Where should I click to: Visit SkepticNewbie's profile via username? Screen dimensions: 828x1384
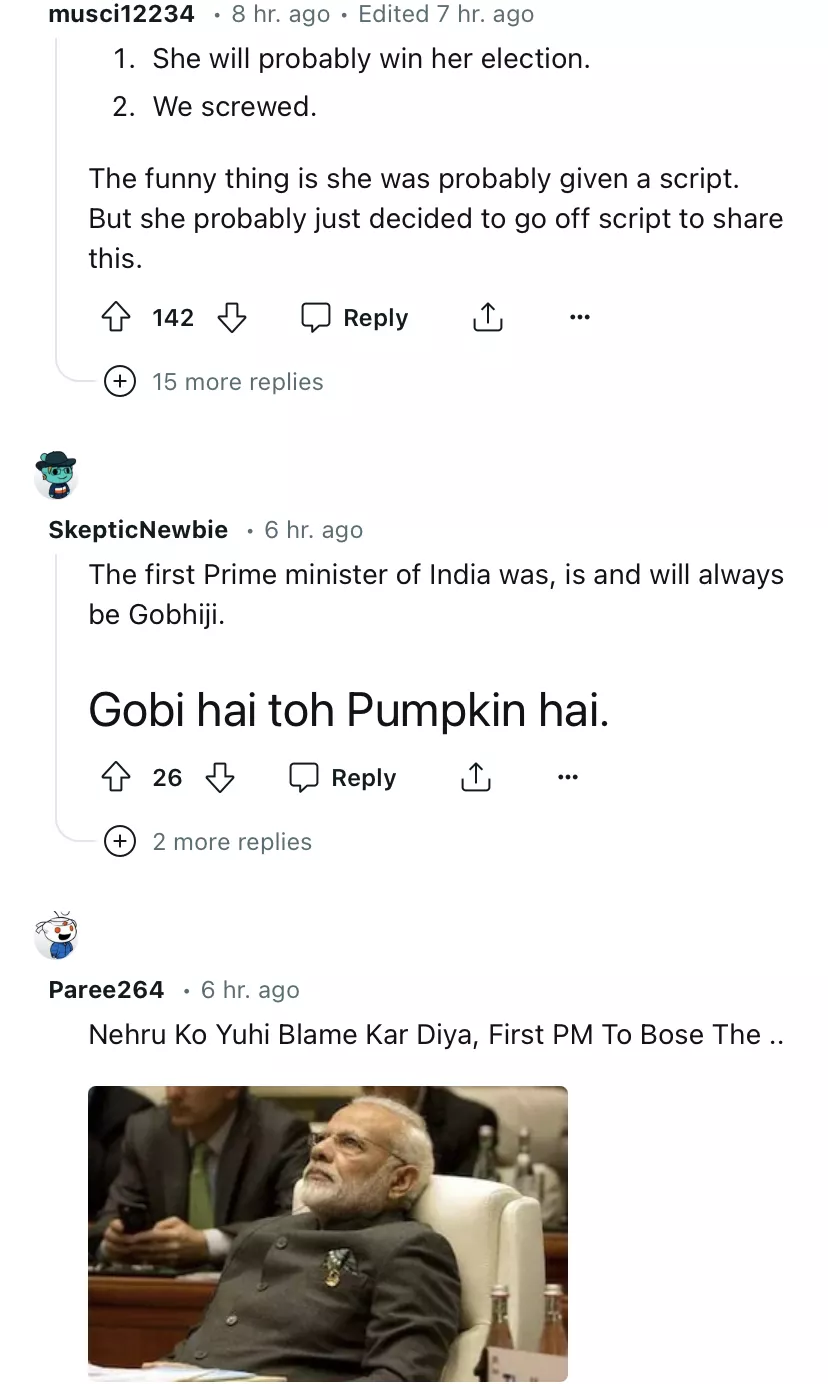pos(138,530)
